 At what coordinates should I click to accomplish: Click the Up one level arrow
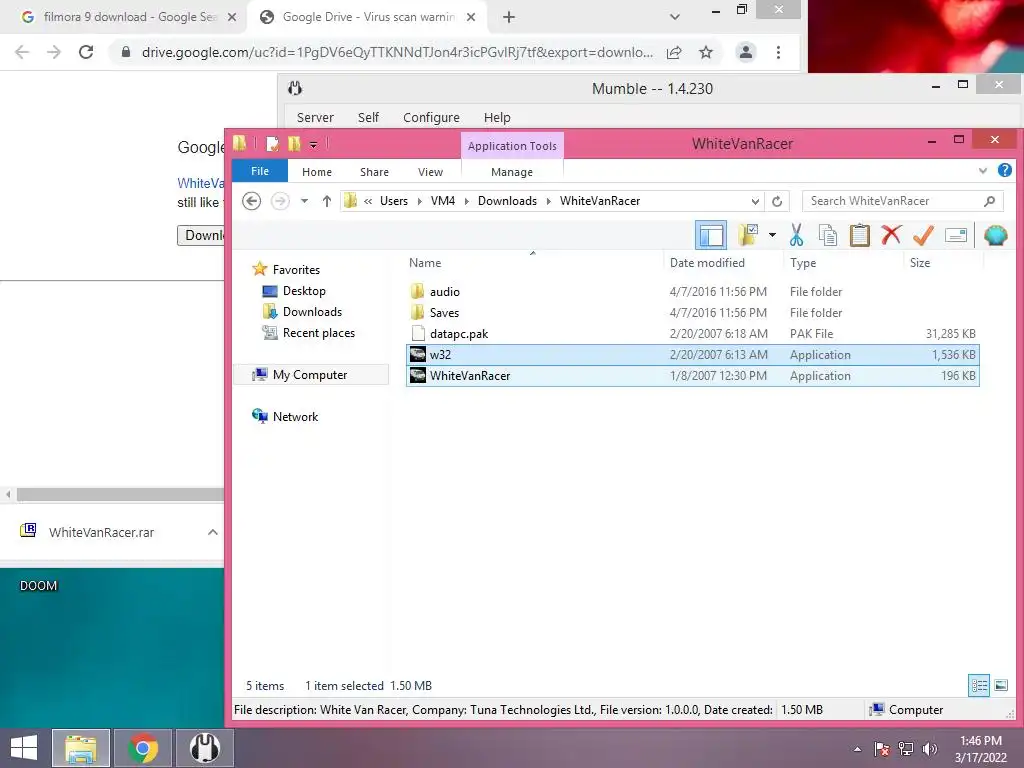click(327, 201)
